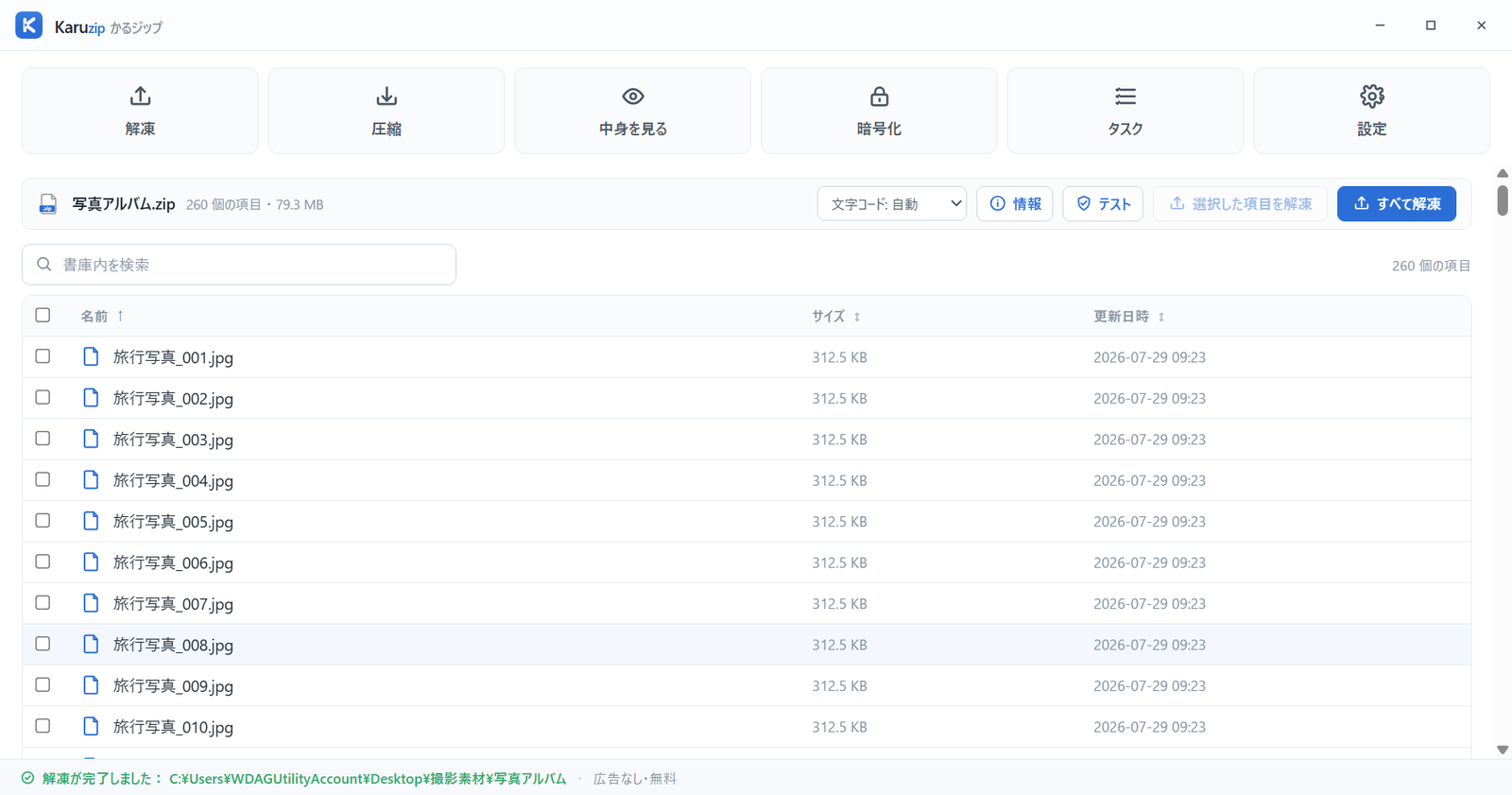1512x795 pixels.
Task: Click the file icon of 旅行写真_002.jpg
Action: pyautogui.click(x=91, y=397)
